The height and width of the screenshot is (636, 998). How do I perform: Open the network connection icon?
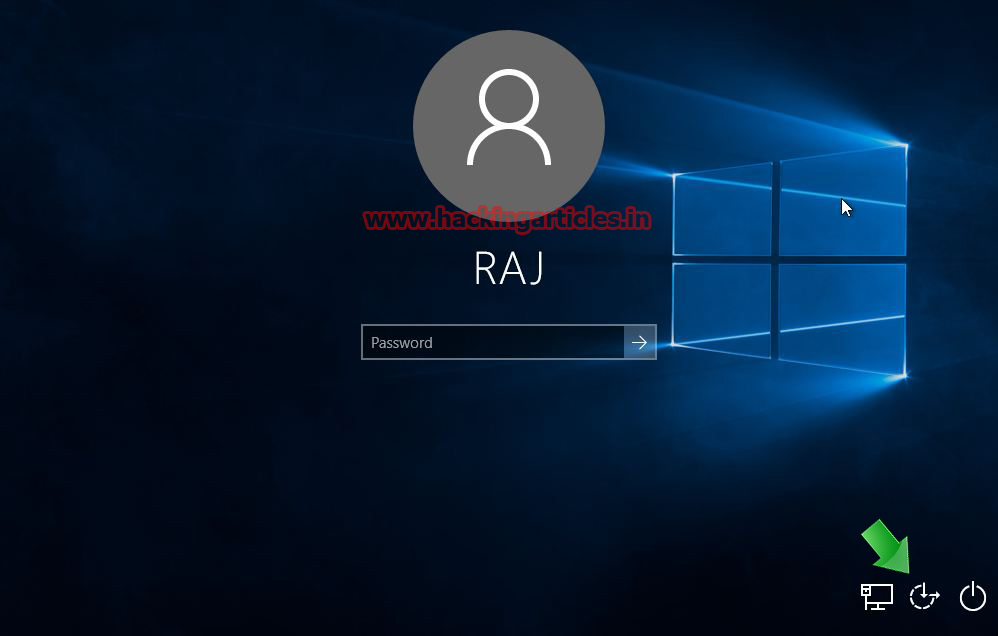pyautogui.click(x=876, y=597)
